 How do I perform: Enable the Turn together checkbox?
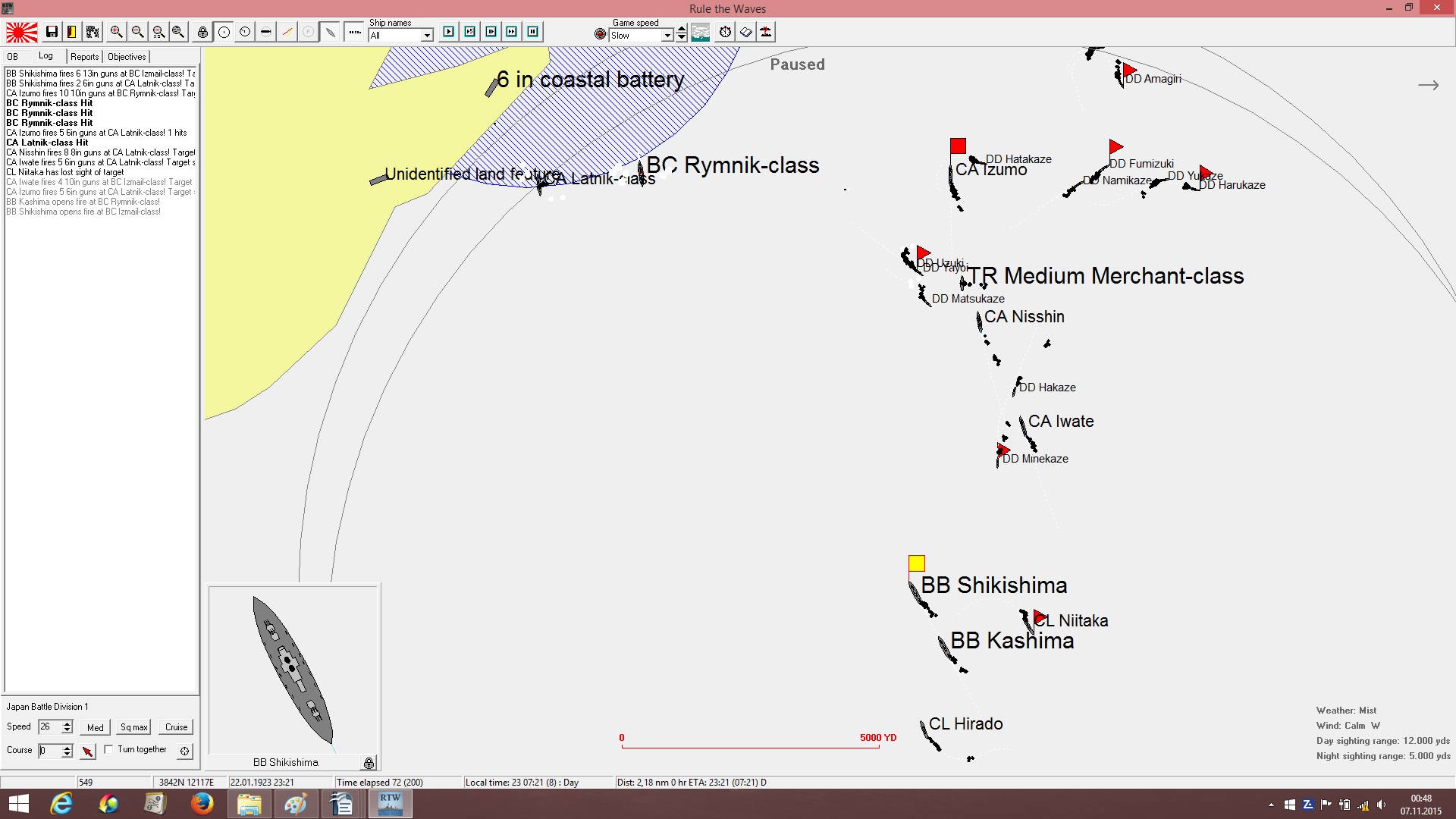(x=108, y=749)
